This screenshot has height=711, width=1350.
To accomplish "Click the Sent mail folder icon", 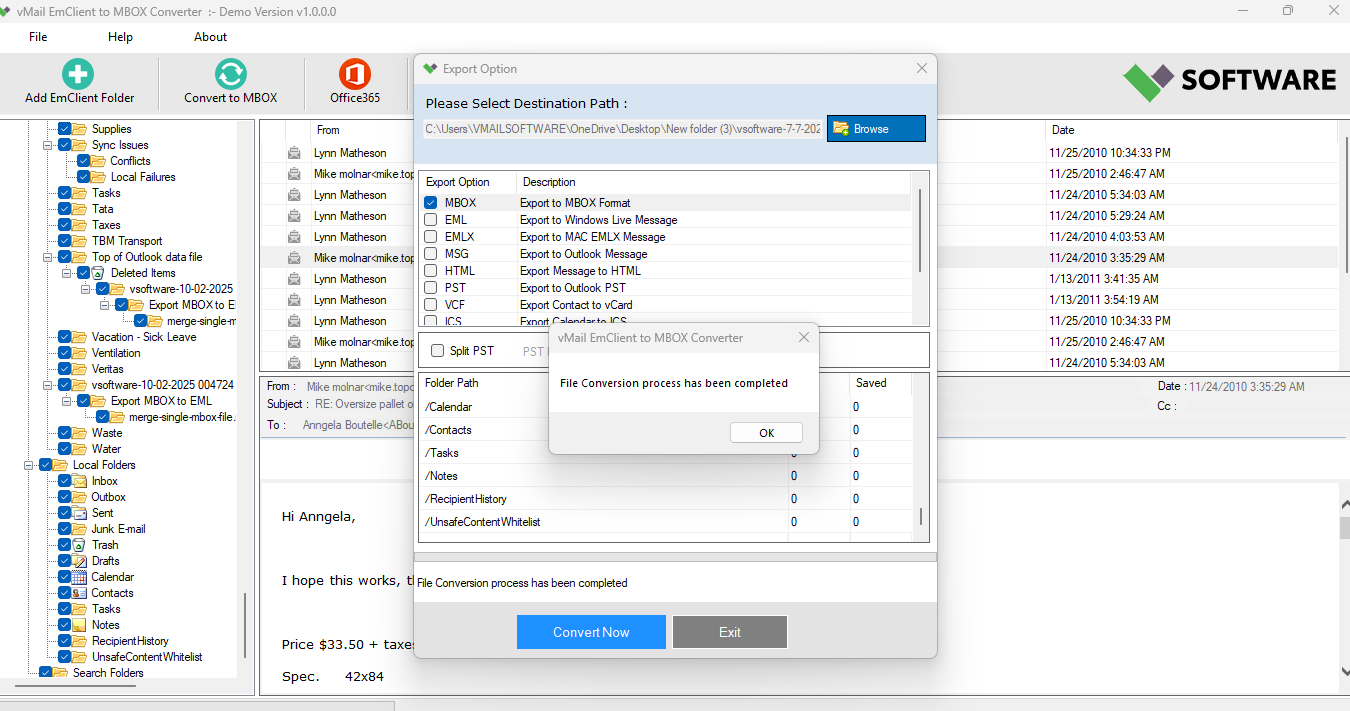I will coord(79,513).
